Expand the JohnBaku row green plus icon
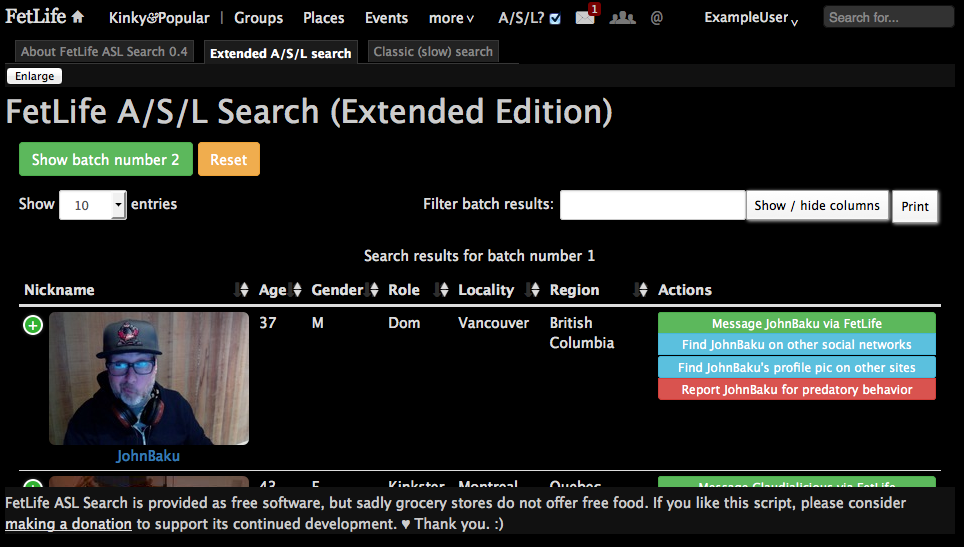 [x=33, y=325]
